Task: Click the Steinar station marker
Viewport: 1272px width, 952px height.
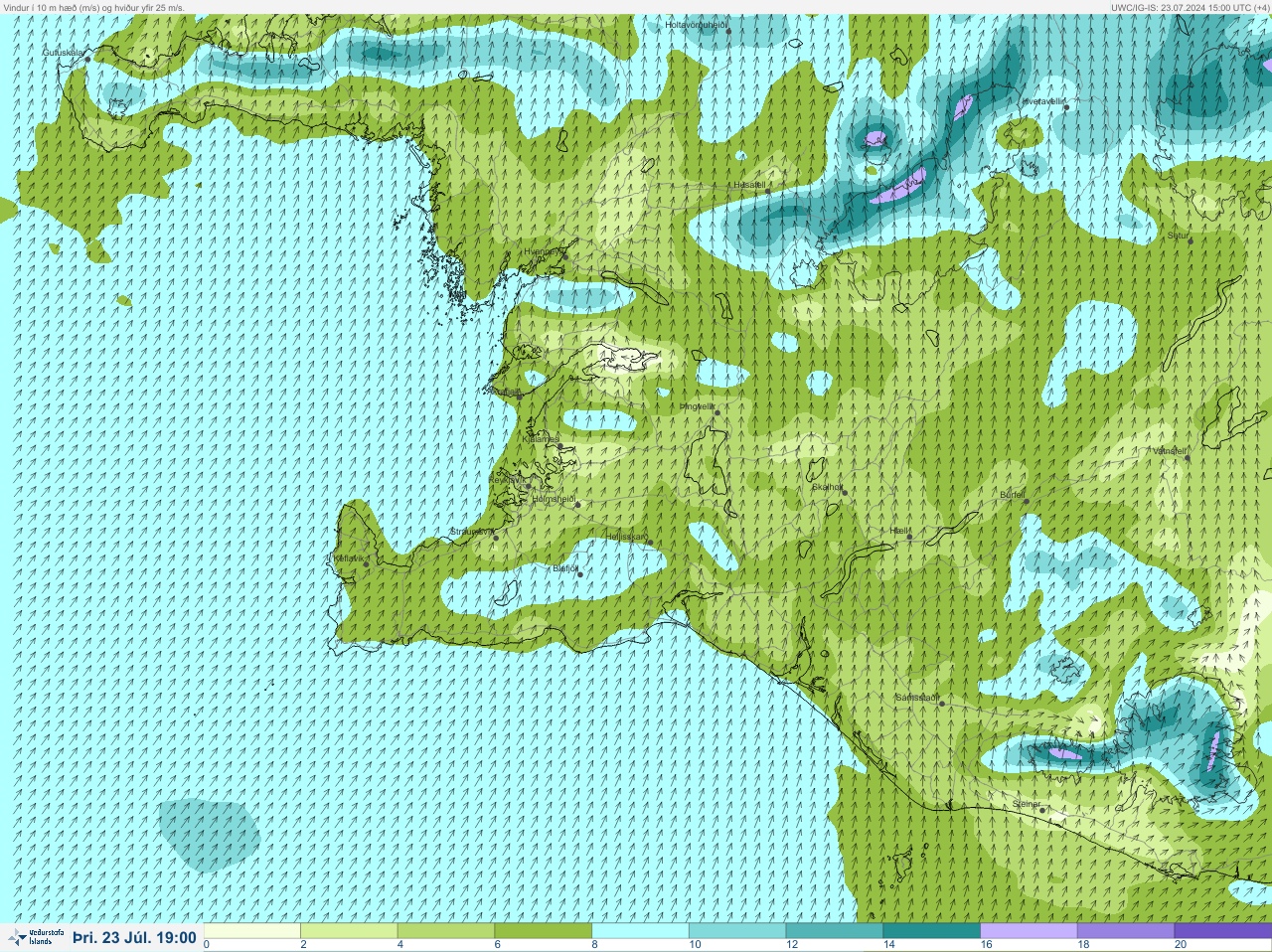Action: pyautogui.click(x=1042, y=810)
